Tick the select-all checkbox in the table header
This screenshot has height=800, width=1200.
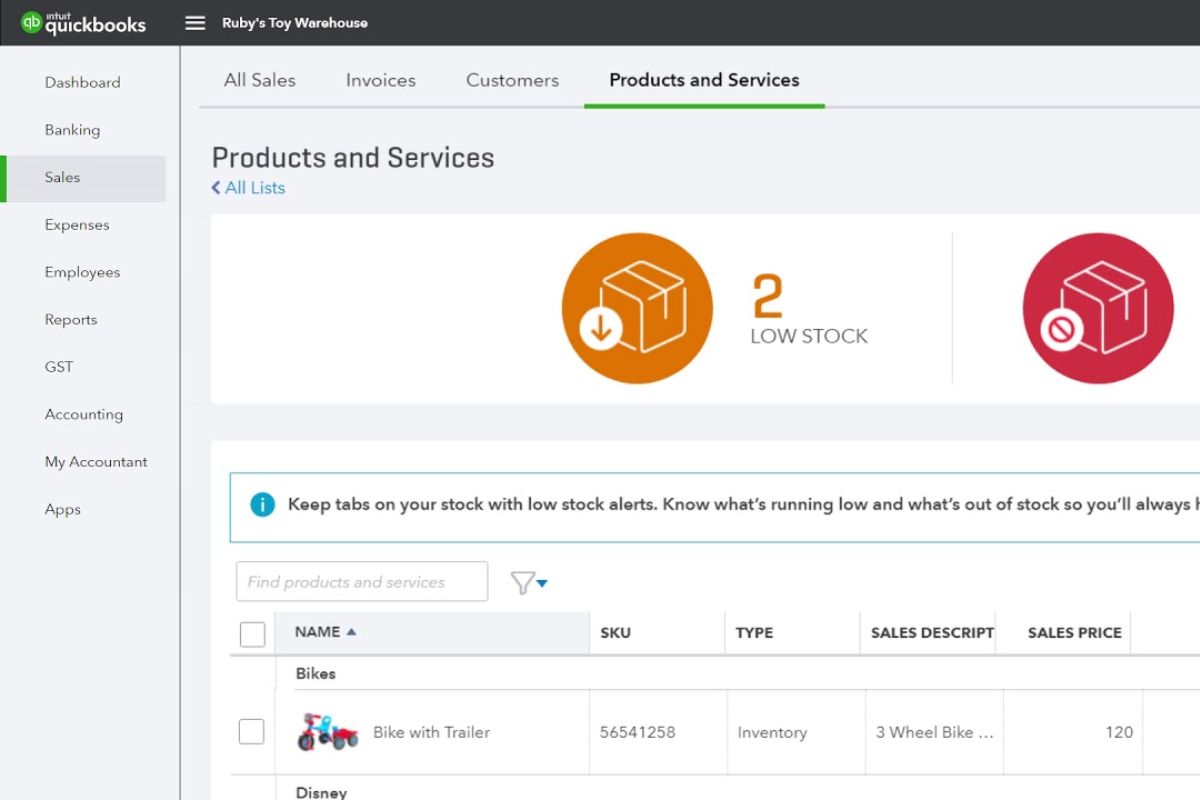click(x=253, y=634)
